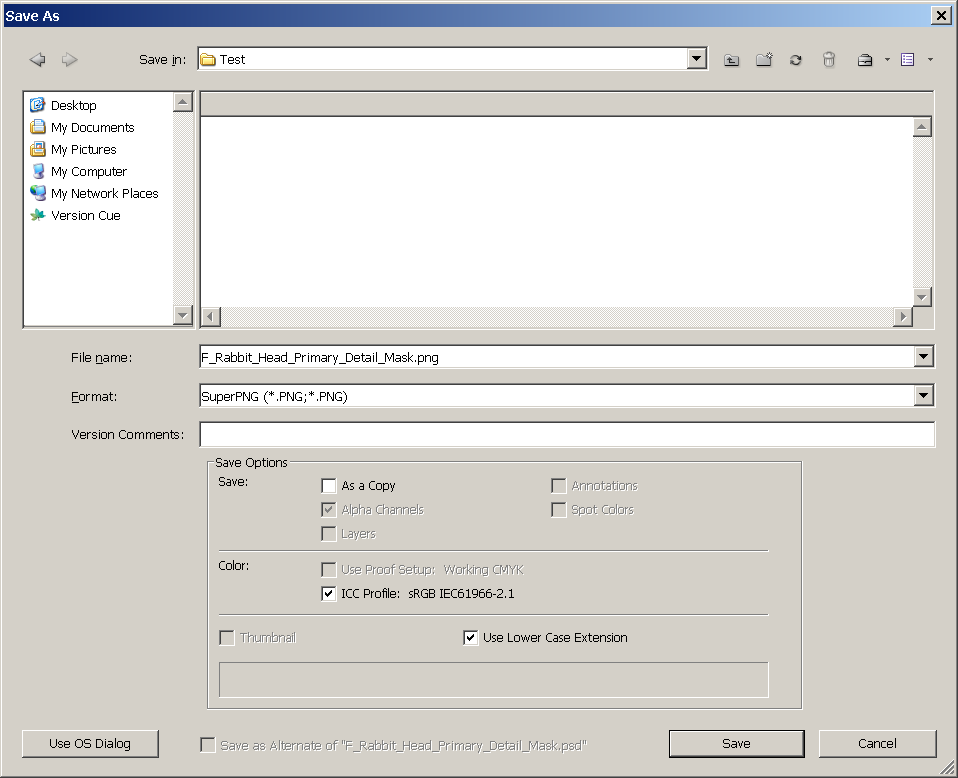Click the Refresh icon in toolbar
The image size is (958, 778).
[x=796, y=60]
